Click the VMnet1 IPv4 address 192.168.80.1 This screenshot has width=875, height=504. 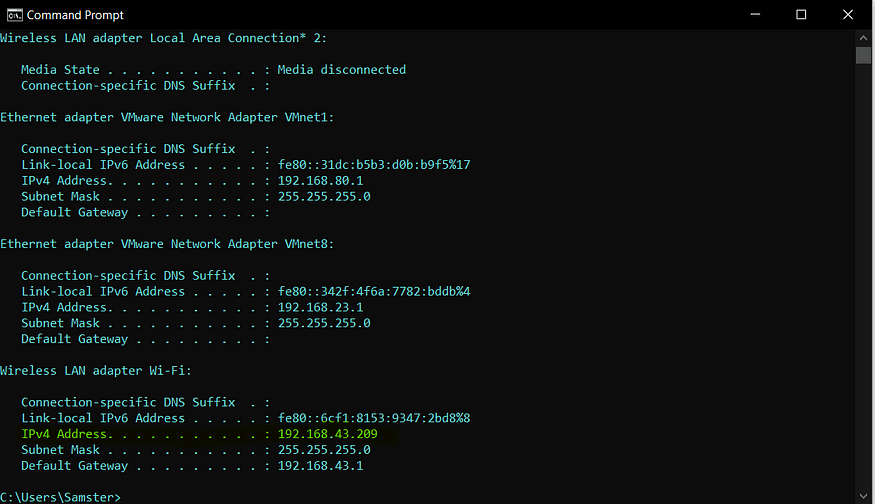320,181
